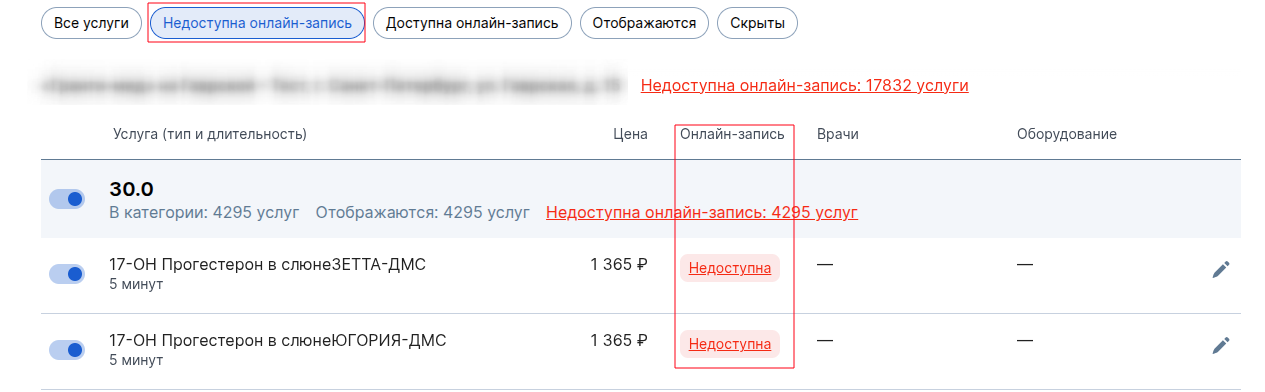Open the 17-ОН Прогестерон в слюнеЗЕТТА-ДМС service name
Screen dimensions: 1265x392
(x=267, y=264)
